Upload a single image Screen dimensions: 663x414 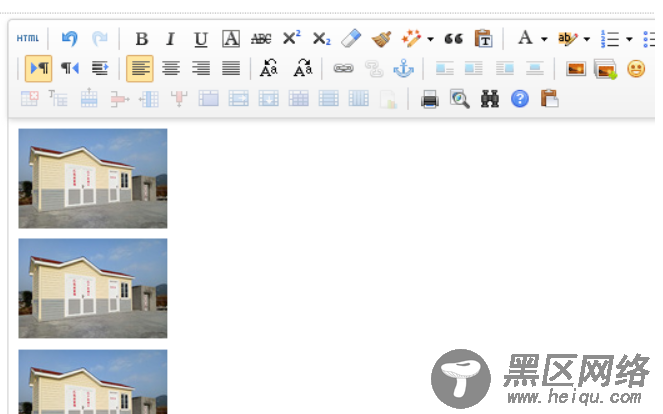[576, 69]
